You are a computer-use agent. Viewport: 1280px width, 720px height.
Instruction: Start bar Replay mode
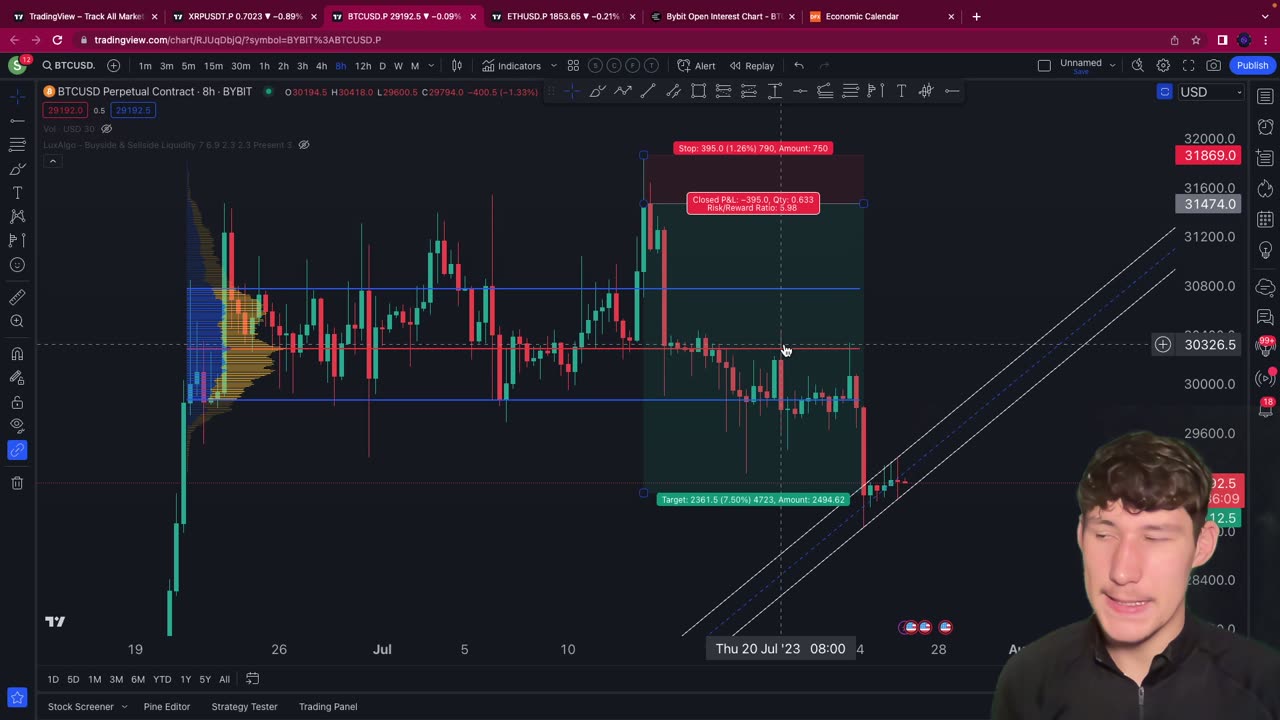point(751,65)
